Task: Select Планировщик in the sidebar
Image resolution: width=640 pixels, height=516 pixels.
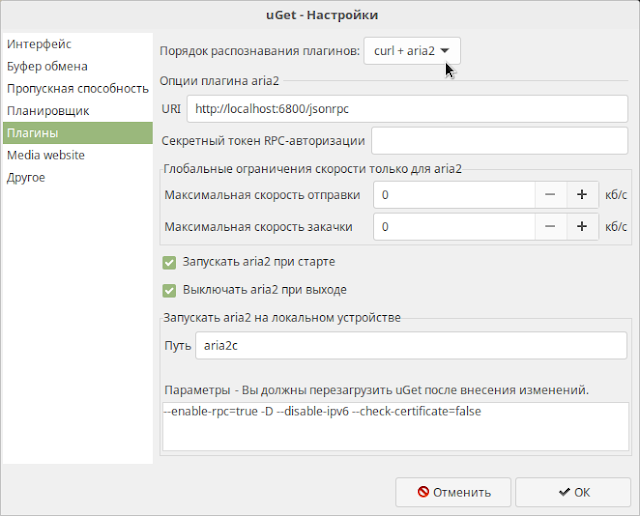Action: point(78,111)
